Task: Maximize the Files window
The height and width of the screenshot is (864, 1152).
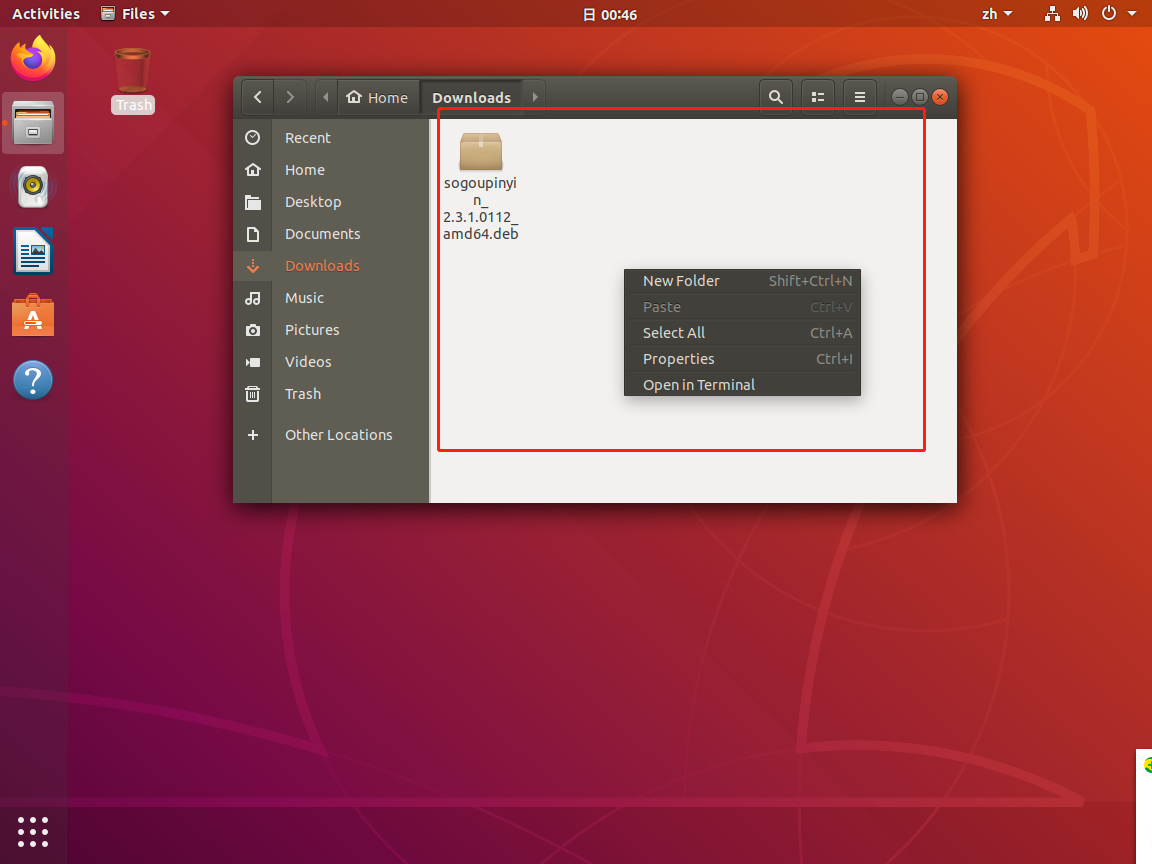Action: tap(919, 97)
